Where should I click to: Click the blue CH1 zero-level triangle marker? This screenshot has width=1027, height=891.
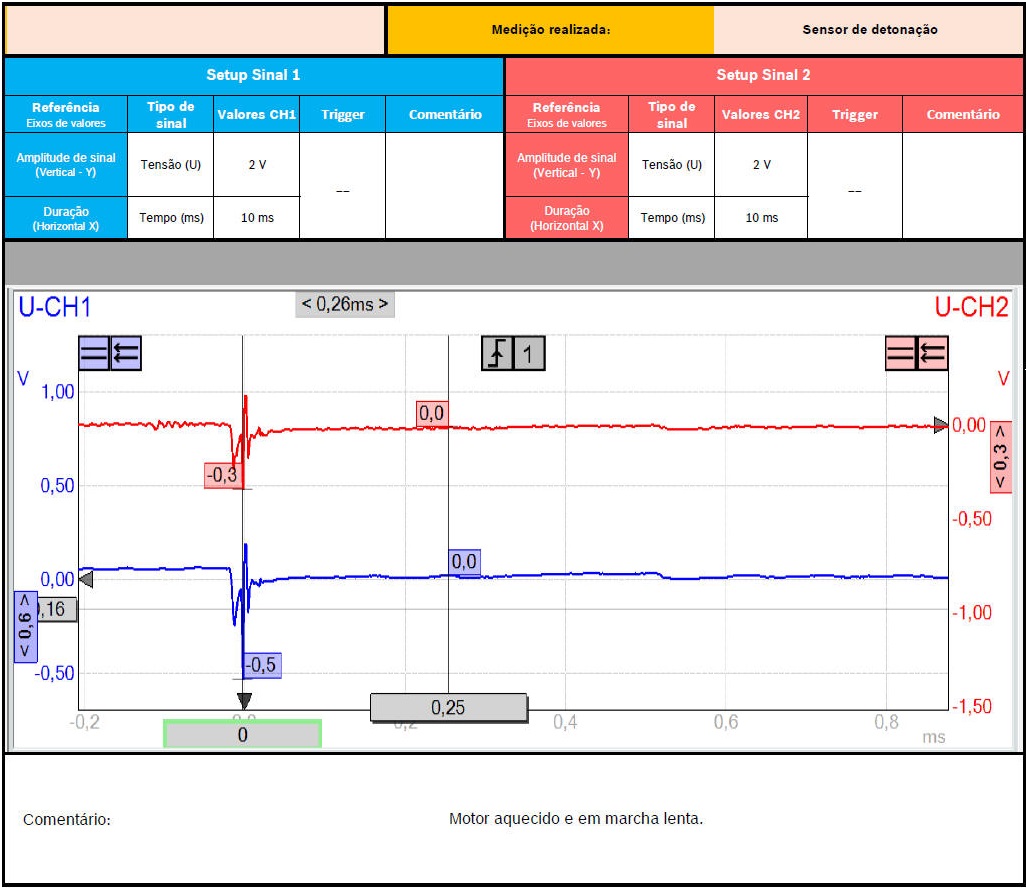coord(85,580)
